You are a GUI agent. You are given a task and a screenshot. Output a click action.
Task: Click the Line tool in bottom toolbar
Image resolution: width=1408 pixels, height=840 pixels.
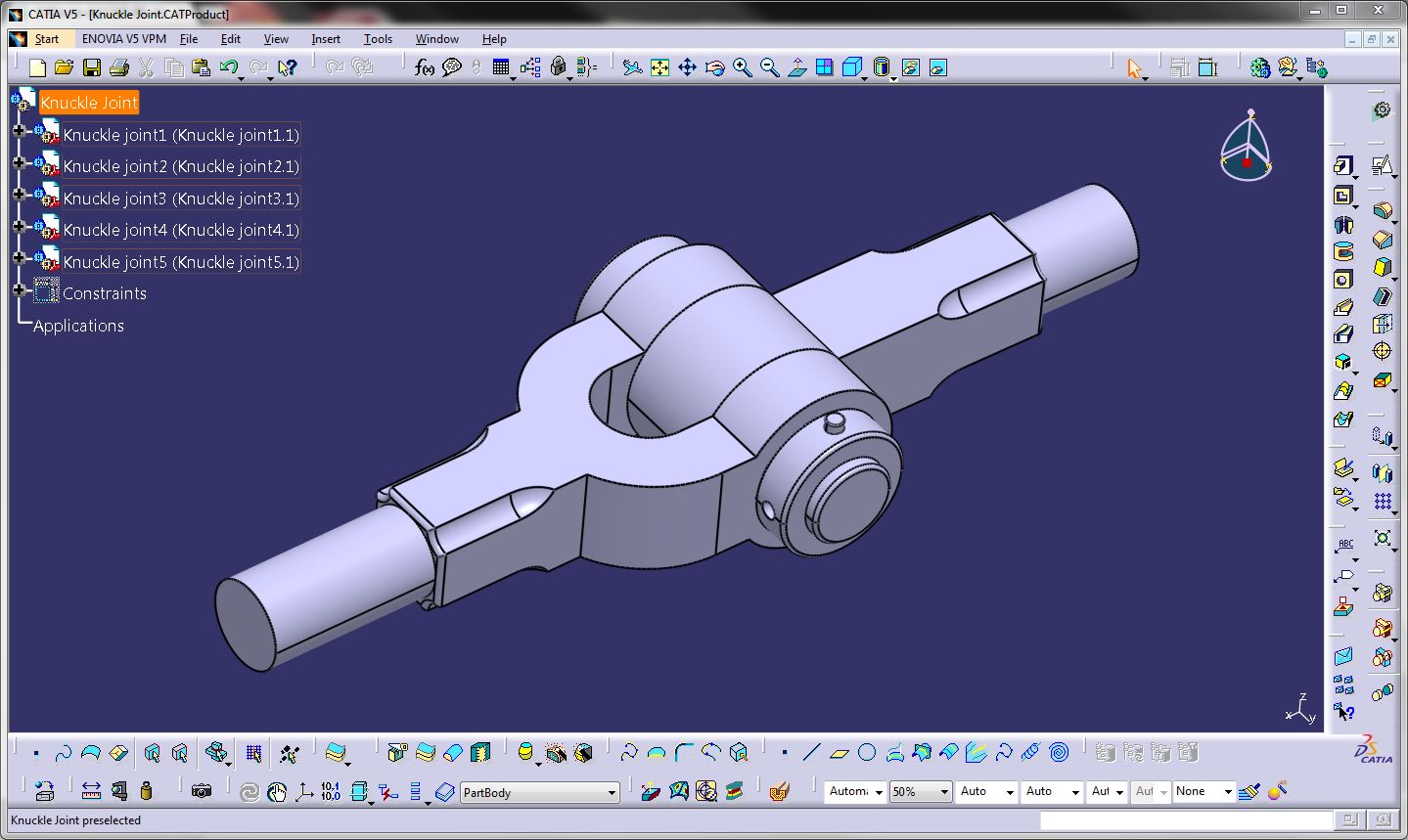click(811, 752)
